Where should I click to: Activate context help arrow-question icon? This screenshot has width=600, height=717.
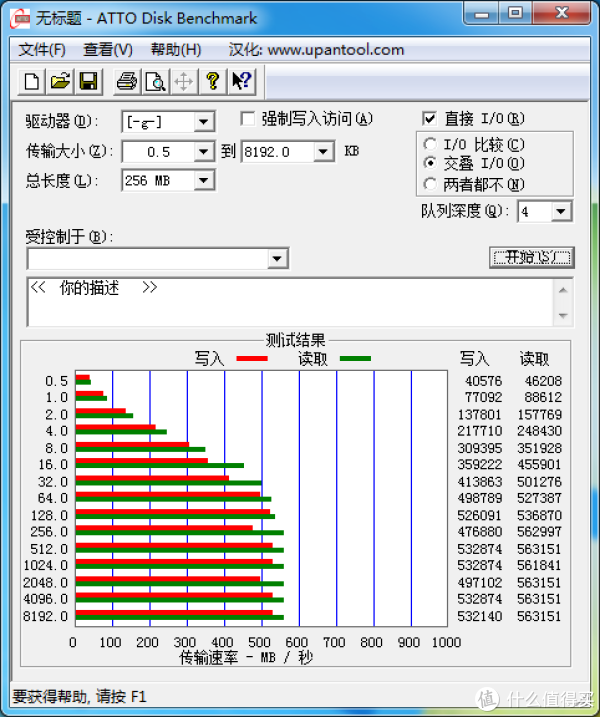pyautogui.click(x=241, y=82)
